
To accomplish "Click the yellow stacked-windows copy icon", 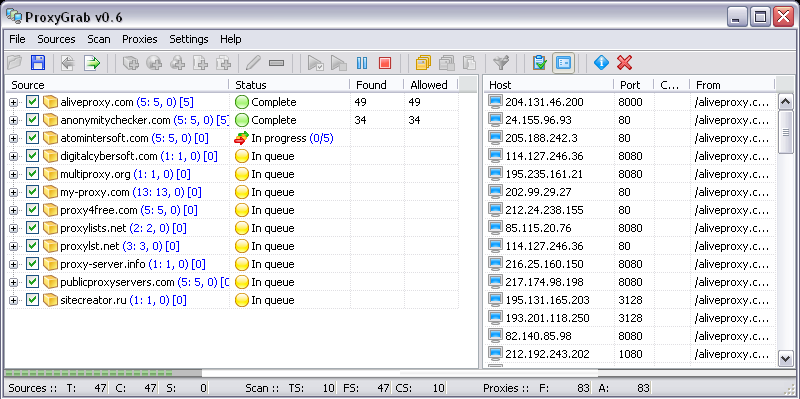I will point(423,63).
